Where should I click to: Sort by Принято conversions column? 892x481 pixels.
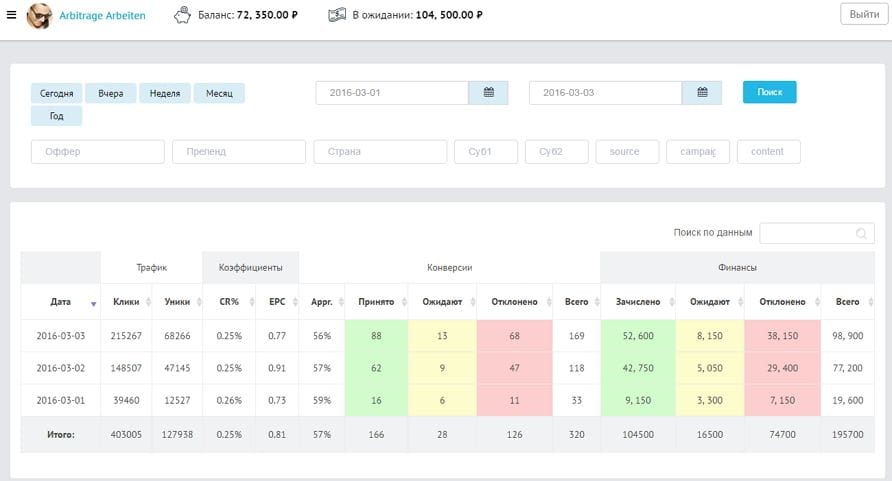[x=376, y=302]
